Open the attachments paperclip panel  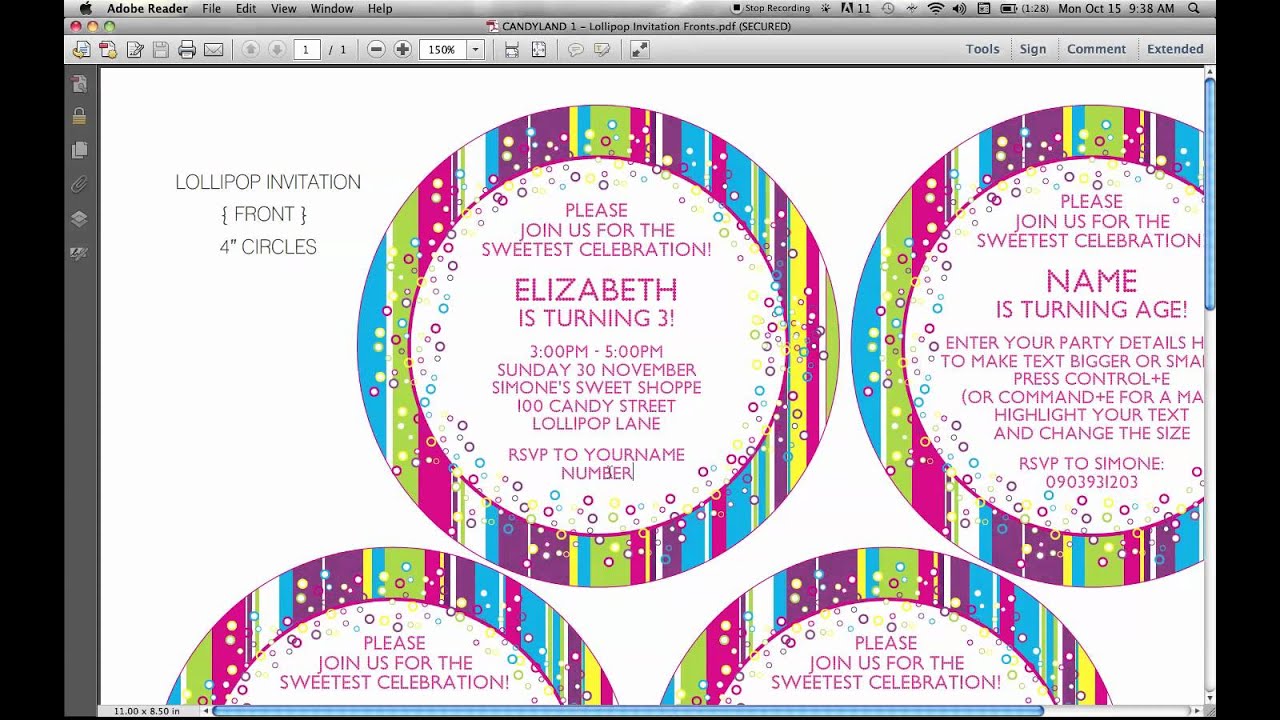79,184
